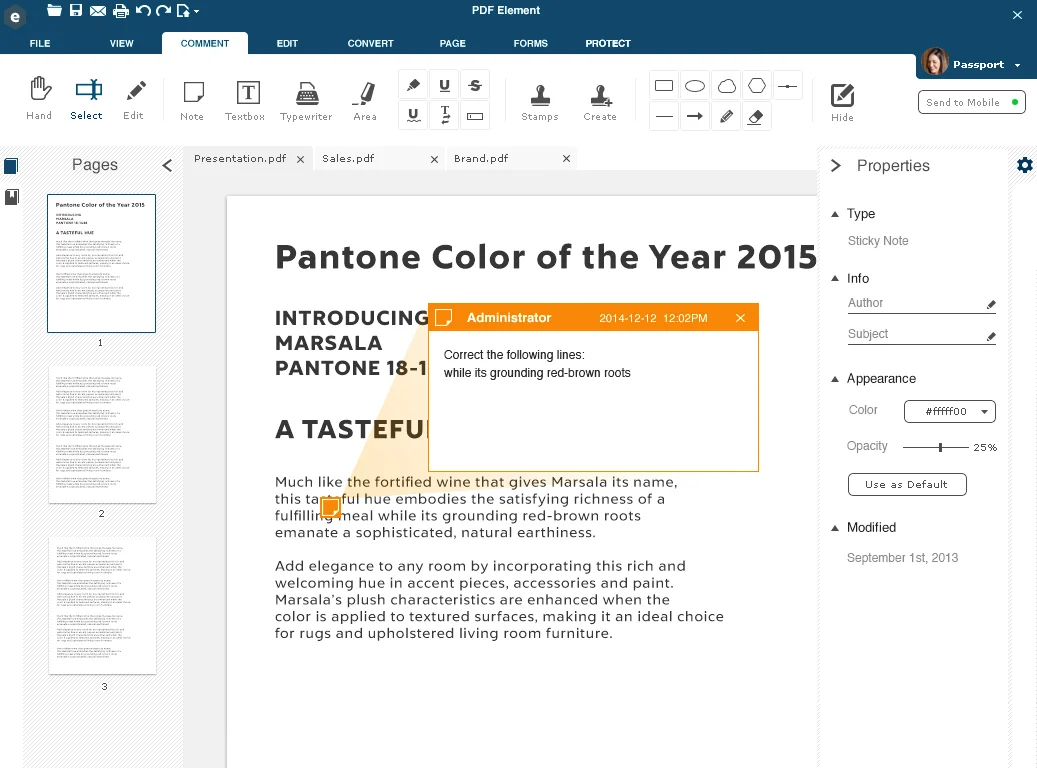Viewport: 1037px width, 768px height.
Task: Draw a cloud shape
Action: 726,86
